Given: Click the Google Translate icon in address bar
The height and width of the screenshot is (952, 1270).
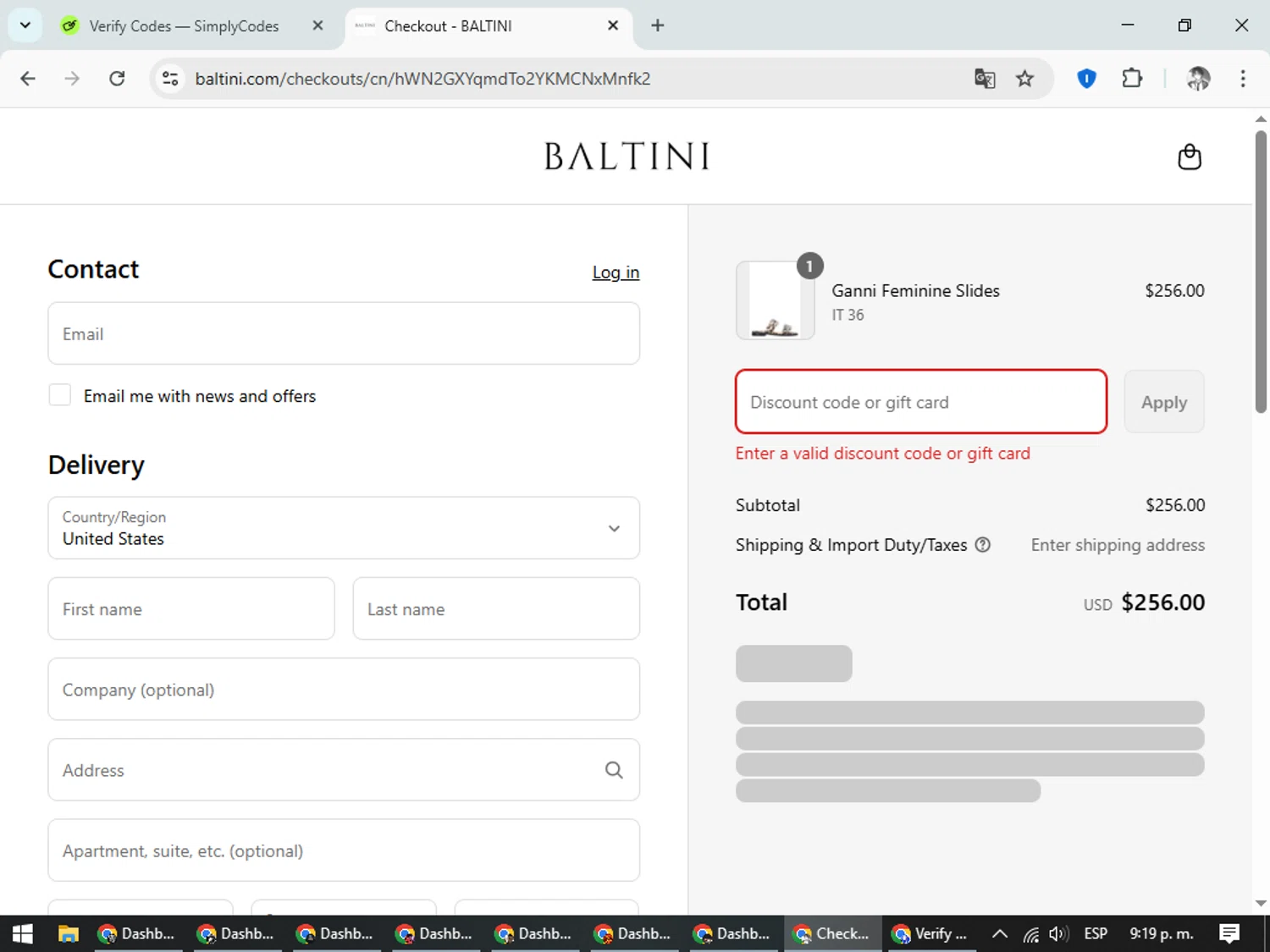Looking at the screenshot, I should click(x=985, y=79).
